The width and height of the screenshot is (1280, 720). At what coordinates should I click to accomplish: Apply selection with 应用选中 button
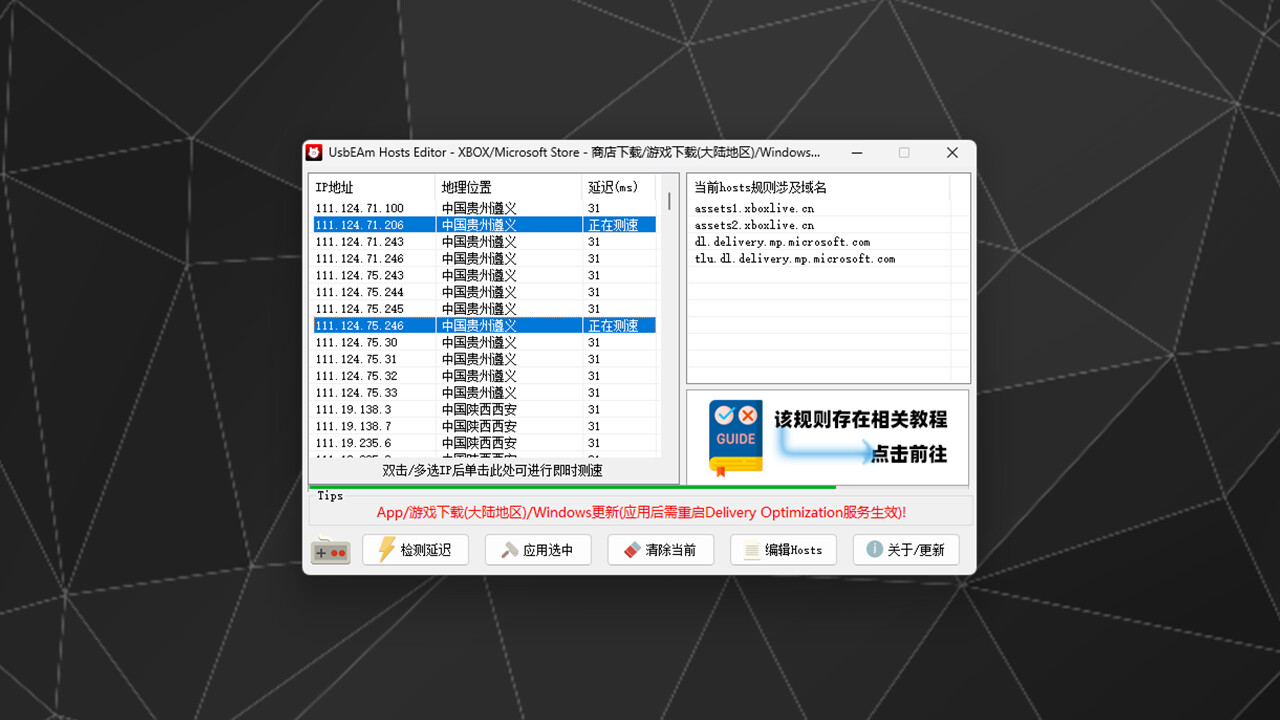[x=538, y=549]
